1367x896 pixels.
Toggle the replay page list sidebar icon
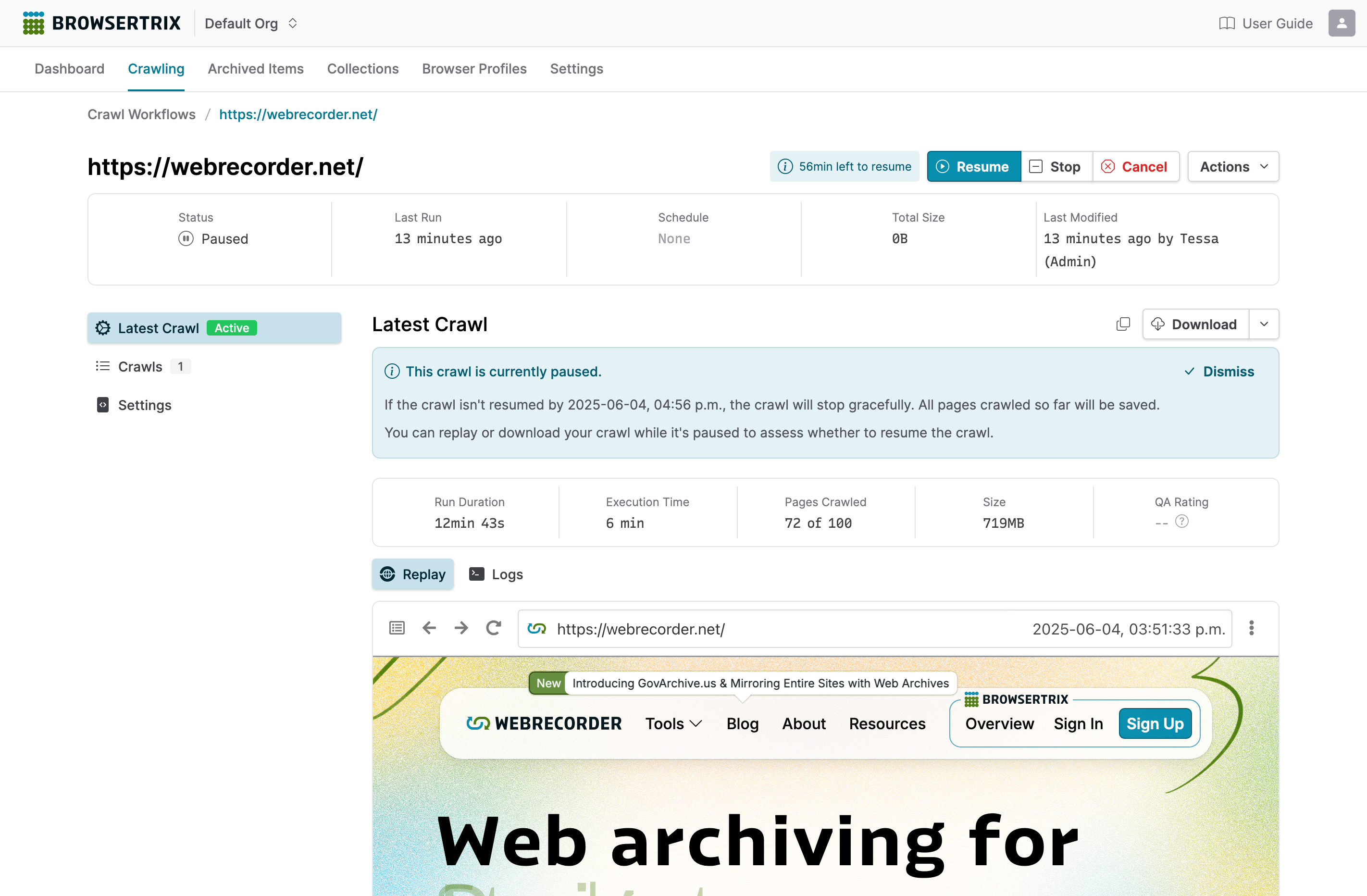click(x=397, y=628)
